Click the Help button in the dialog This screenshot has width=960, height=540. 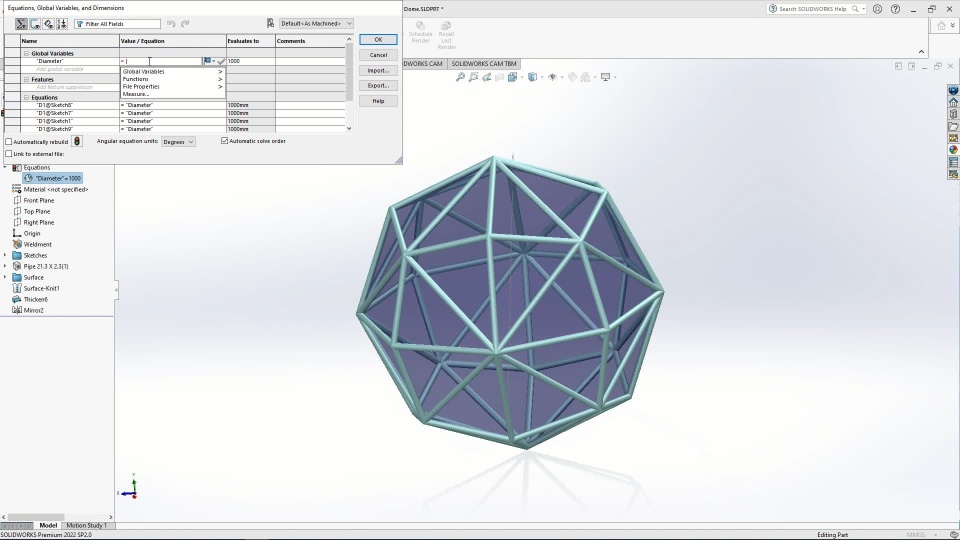pos(378,101)
